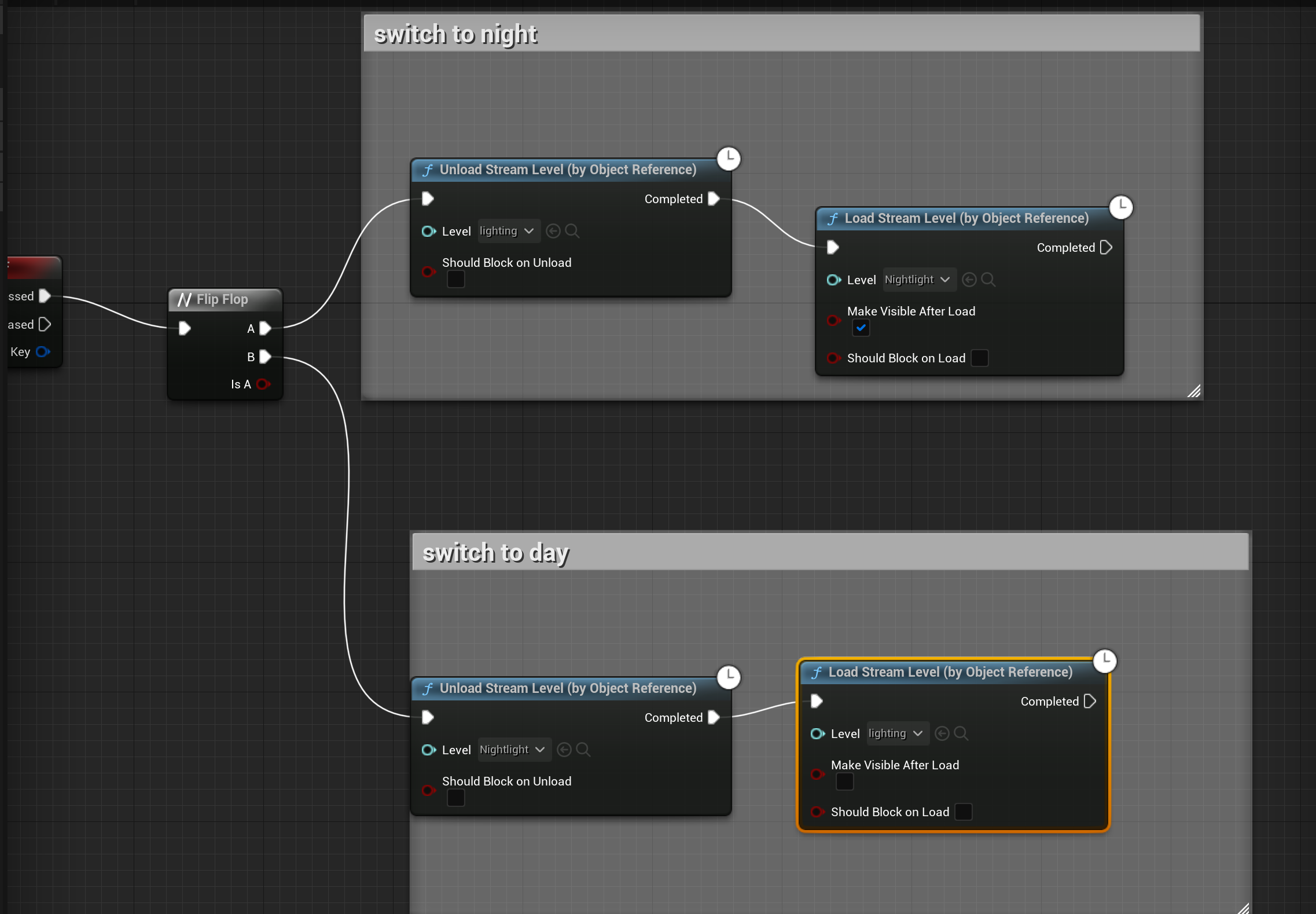Enable Should Block on Unload in day Unload node
Screen dimensions: 1316x914
point(455,798)
